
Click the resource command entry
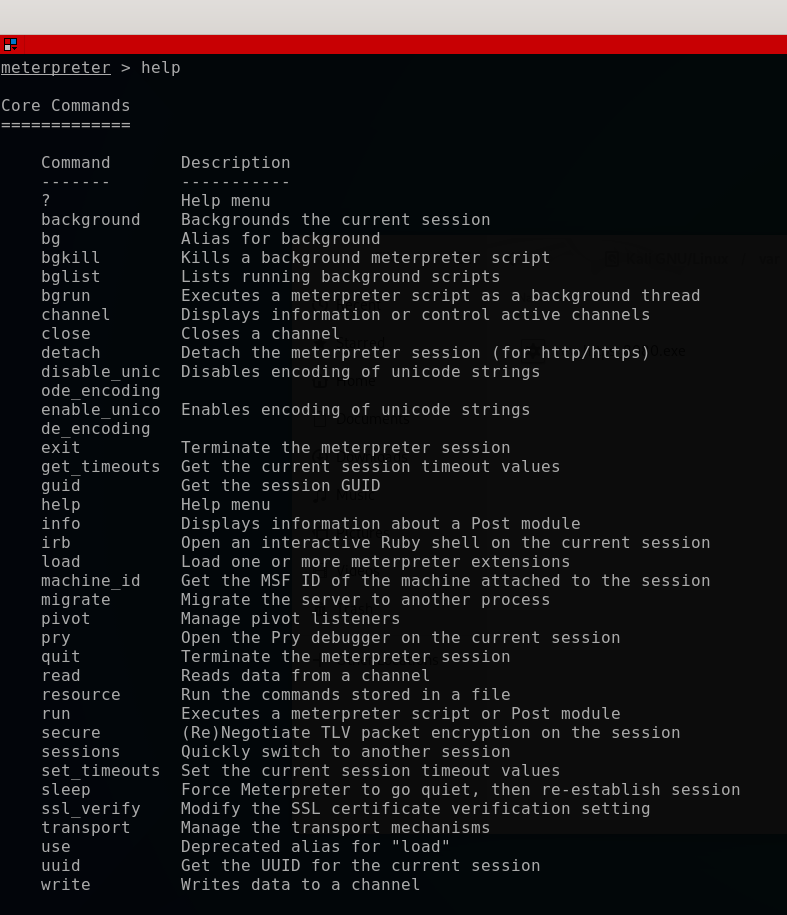81,694
